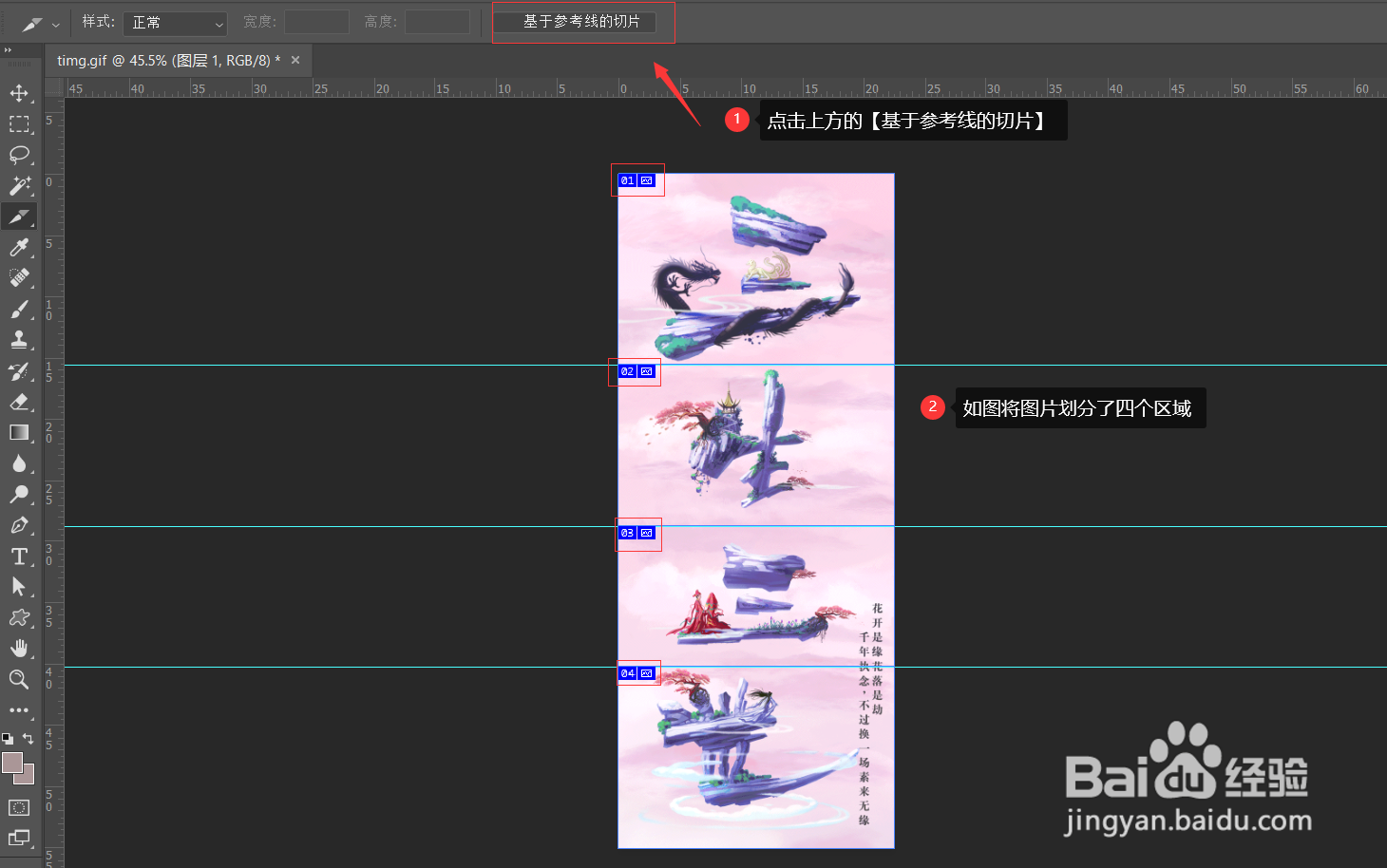
Task: Select the Magic Wand tool
Action: [19, 185]
